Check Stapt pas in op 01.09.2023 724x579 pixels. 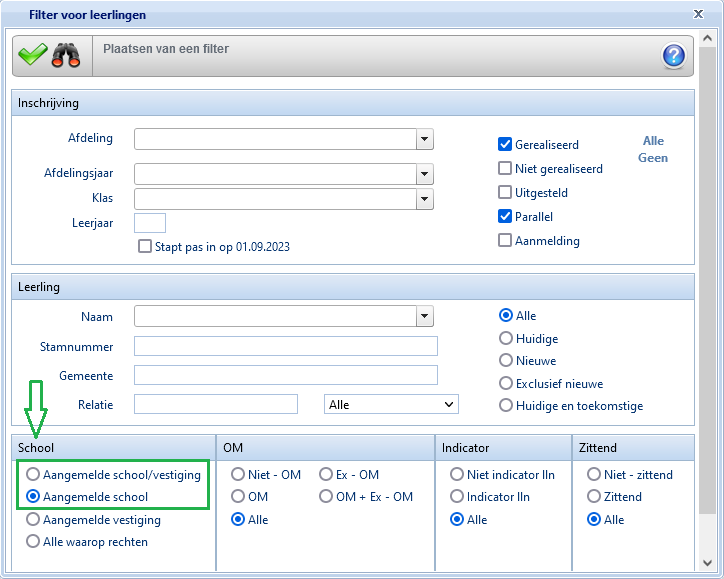(x=146, y=246)
